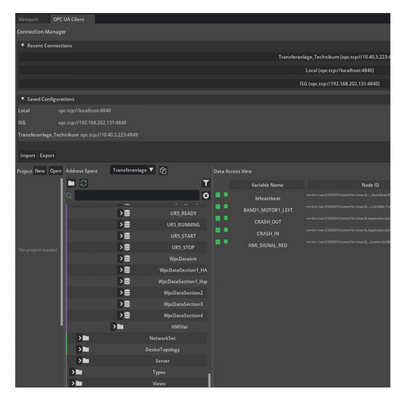Click the database icon of UR5_RUNNING node

point(127,225)
